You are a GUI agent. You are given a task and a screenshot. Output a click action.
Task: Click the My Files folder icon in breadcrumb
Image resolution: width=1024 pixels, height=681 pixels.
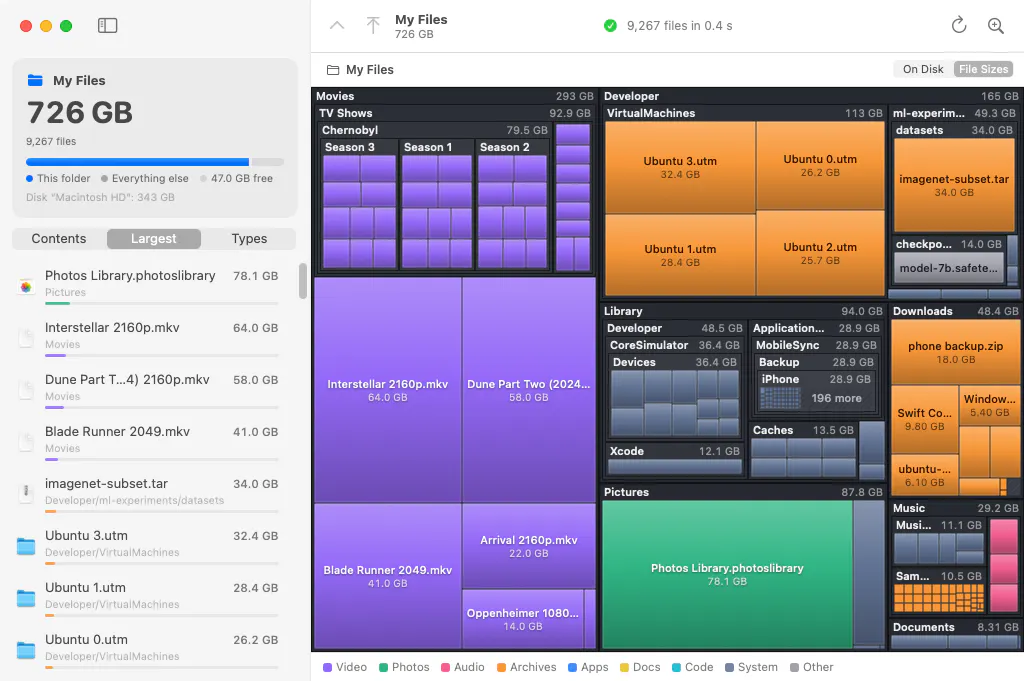[x=333, y=70]
